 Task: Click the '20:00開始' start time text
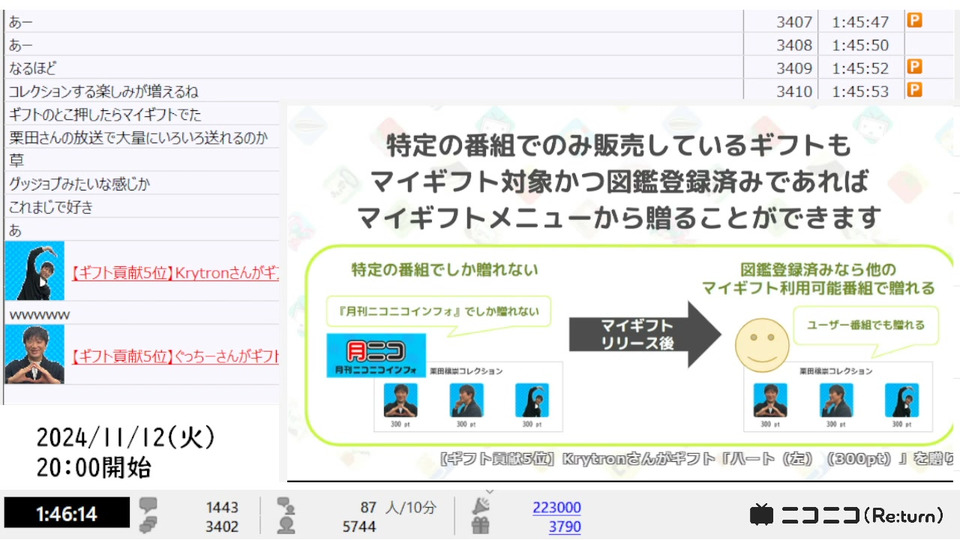(x=94, y=468)
